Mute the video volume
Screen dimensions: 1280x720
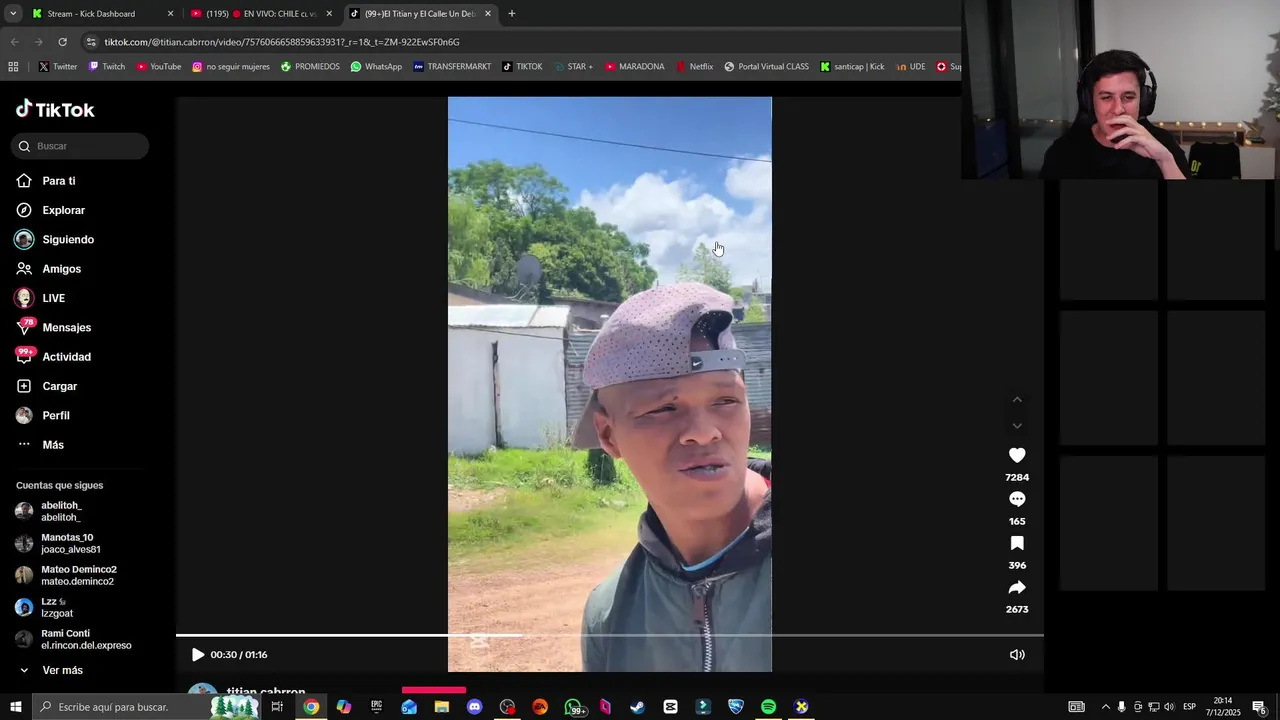[x=1017, y=655]
